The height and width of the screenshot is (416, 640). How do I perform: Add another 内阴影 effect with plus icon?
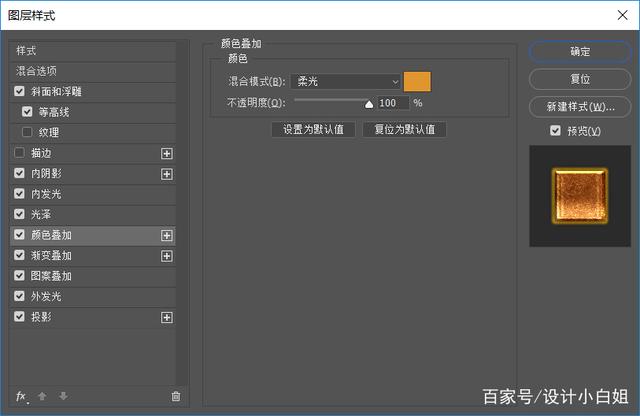coord(167,174)
